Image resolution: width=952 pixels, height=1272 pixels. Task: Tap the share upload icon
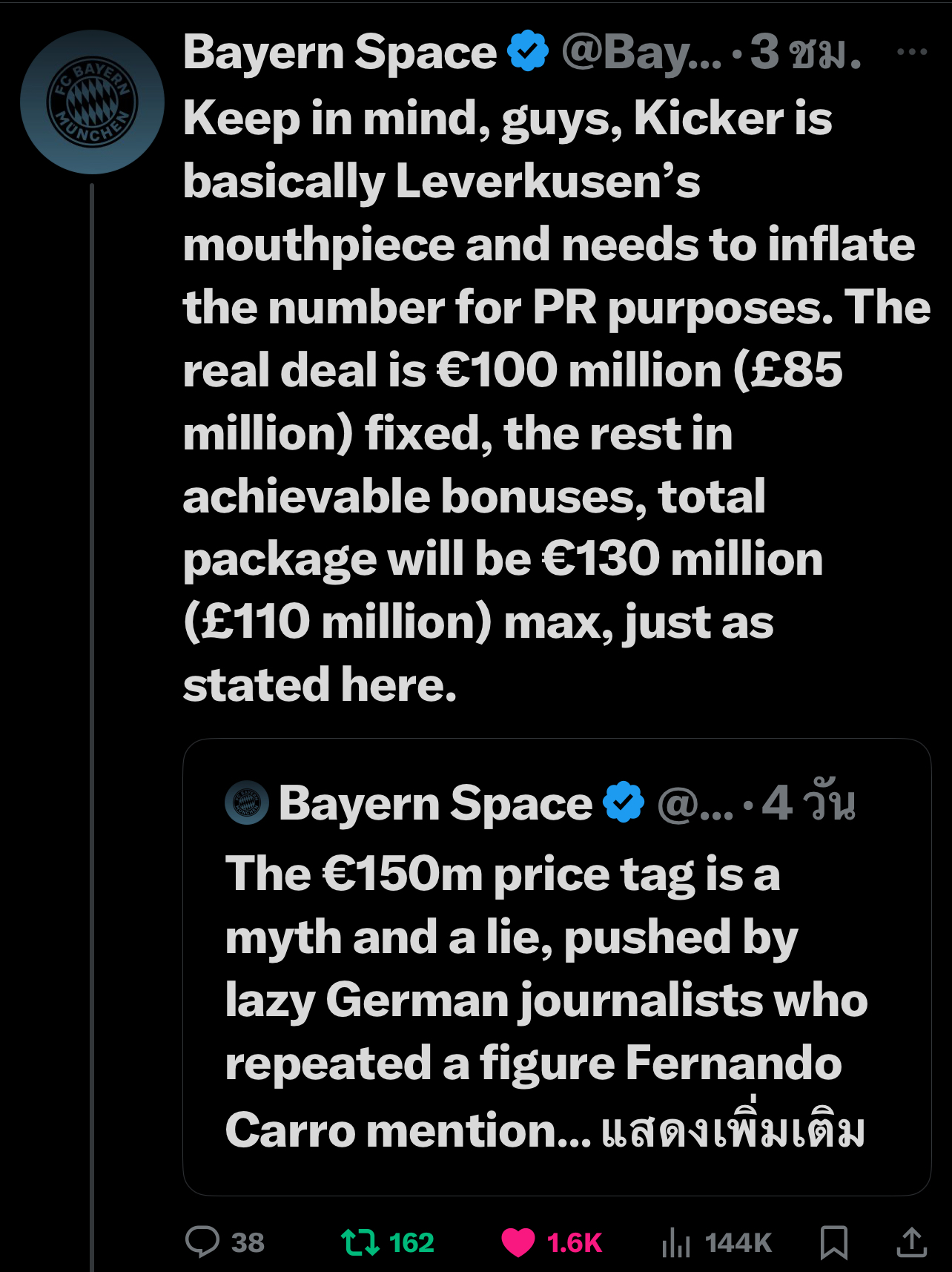pyautogui.click(x=912, y=1242)
